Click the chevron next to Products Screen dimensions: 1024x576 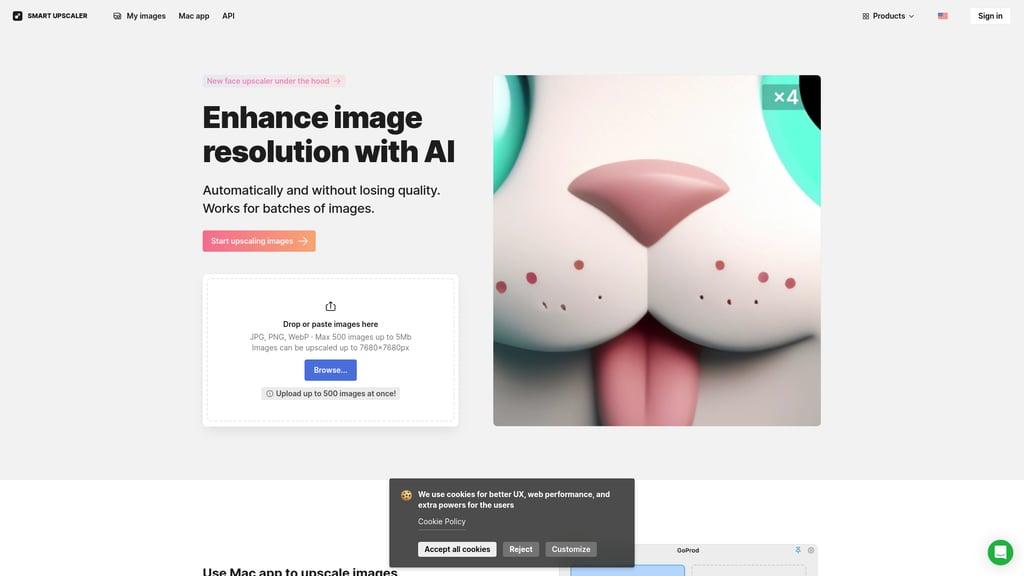(911, 16)
